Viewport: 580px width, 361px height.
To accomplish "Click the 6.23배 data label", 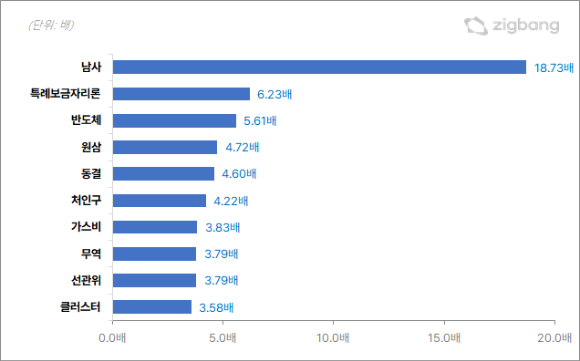I will point(274,94).
